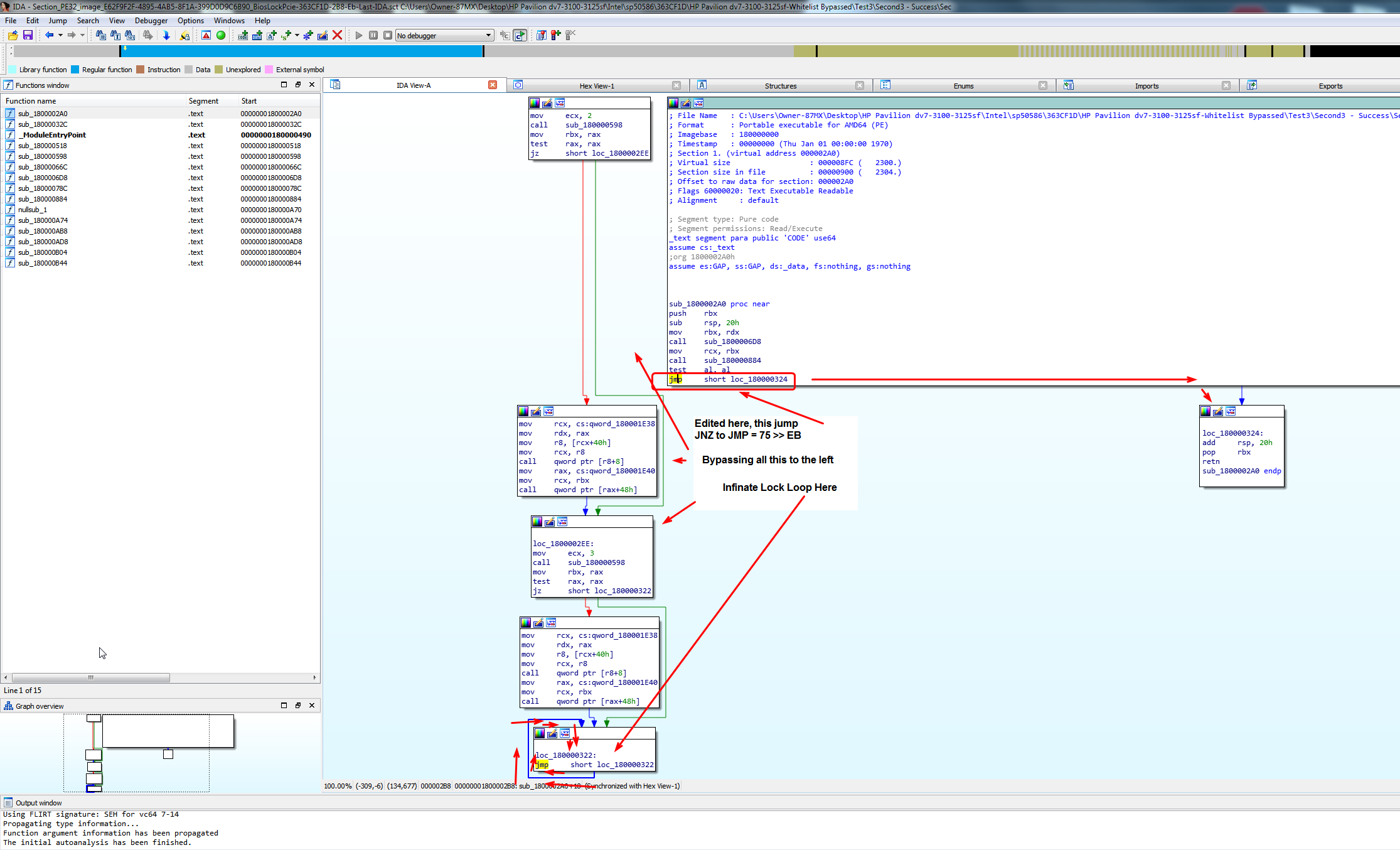Toggle the highlighted tracing C-arrow toolbar button
This screenshot has height=850, width=1400.
pos(520,35)
